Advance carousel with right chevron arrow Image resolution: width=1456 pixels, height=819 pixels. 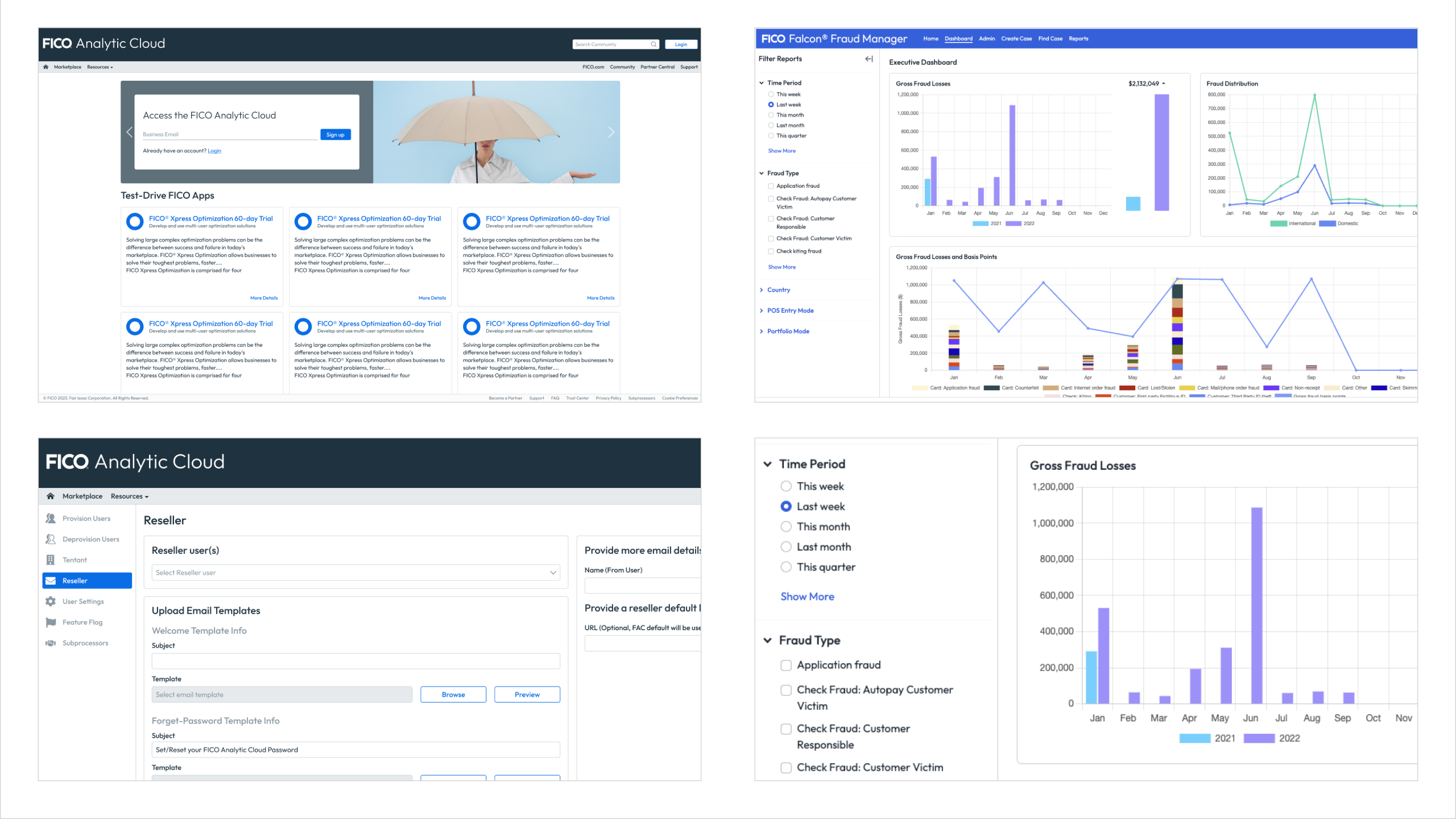611,132
